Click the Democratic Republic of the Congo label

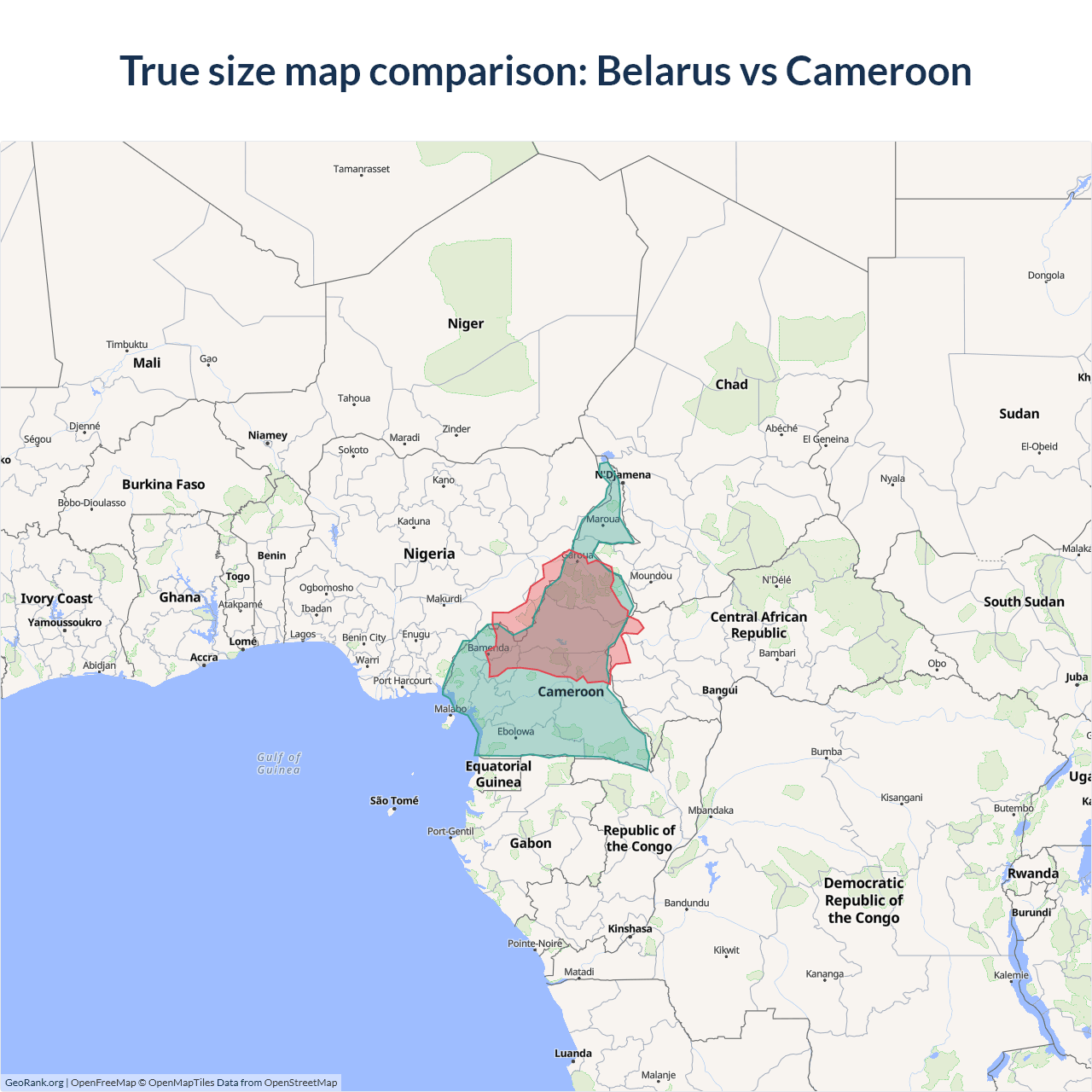coord(863,900)
